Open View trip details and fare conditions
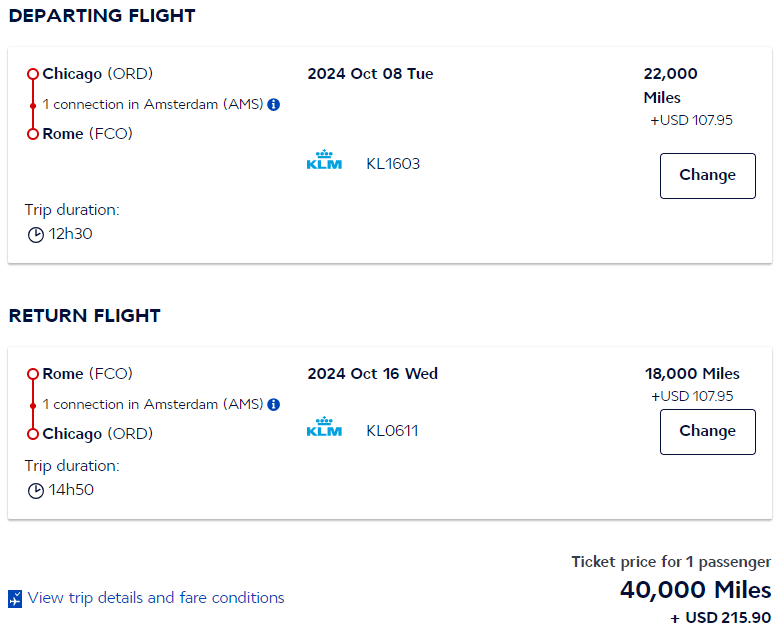 tap(156, 598)
